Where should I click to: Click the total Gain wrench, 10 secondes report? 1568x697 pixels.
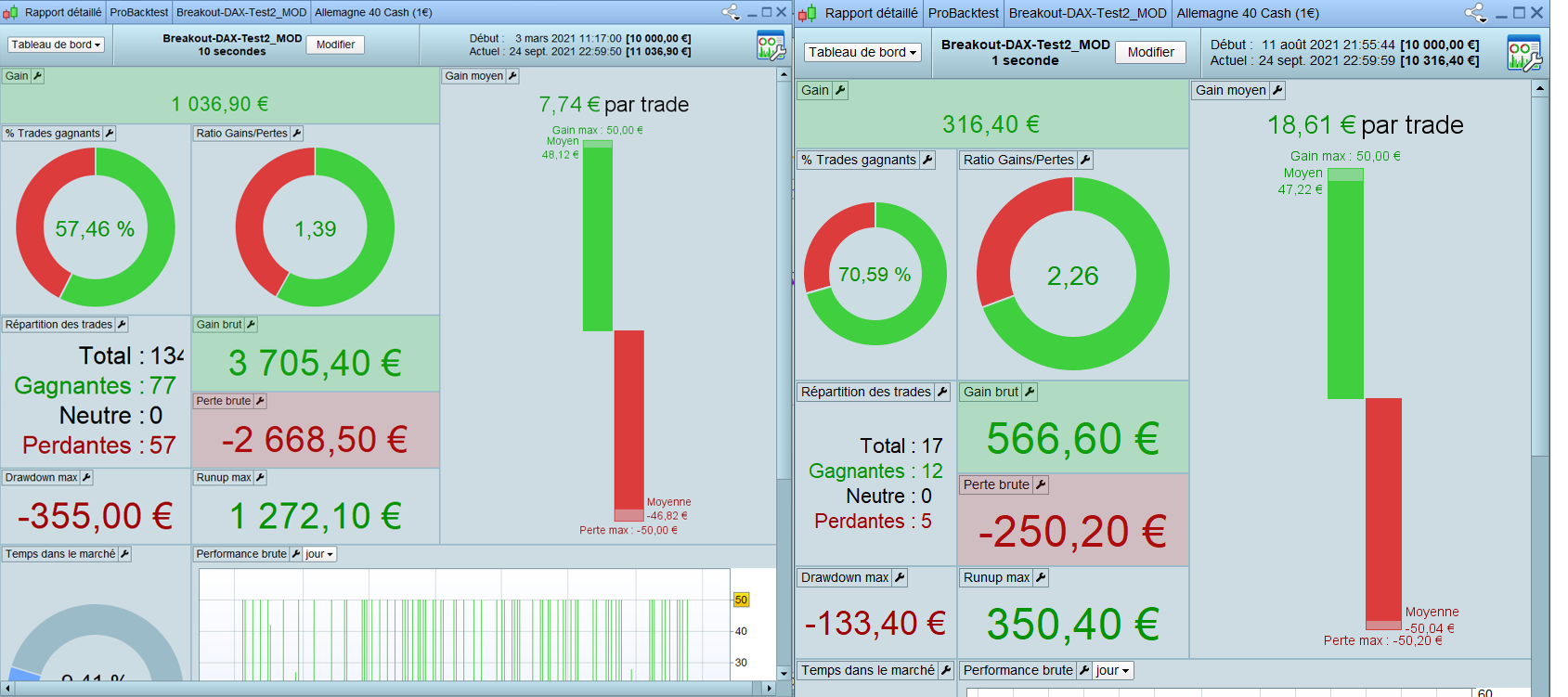click(x=38, y=76)
